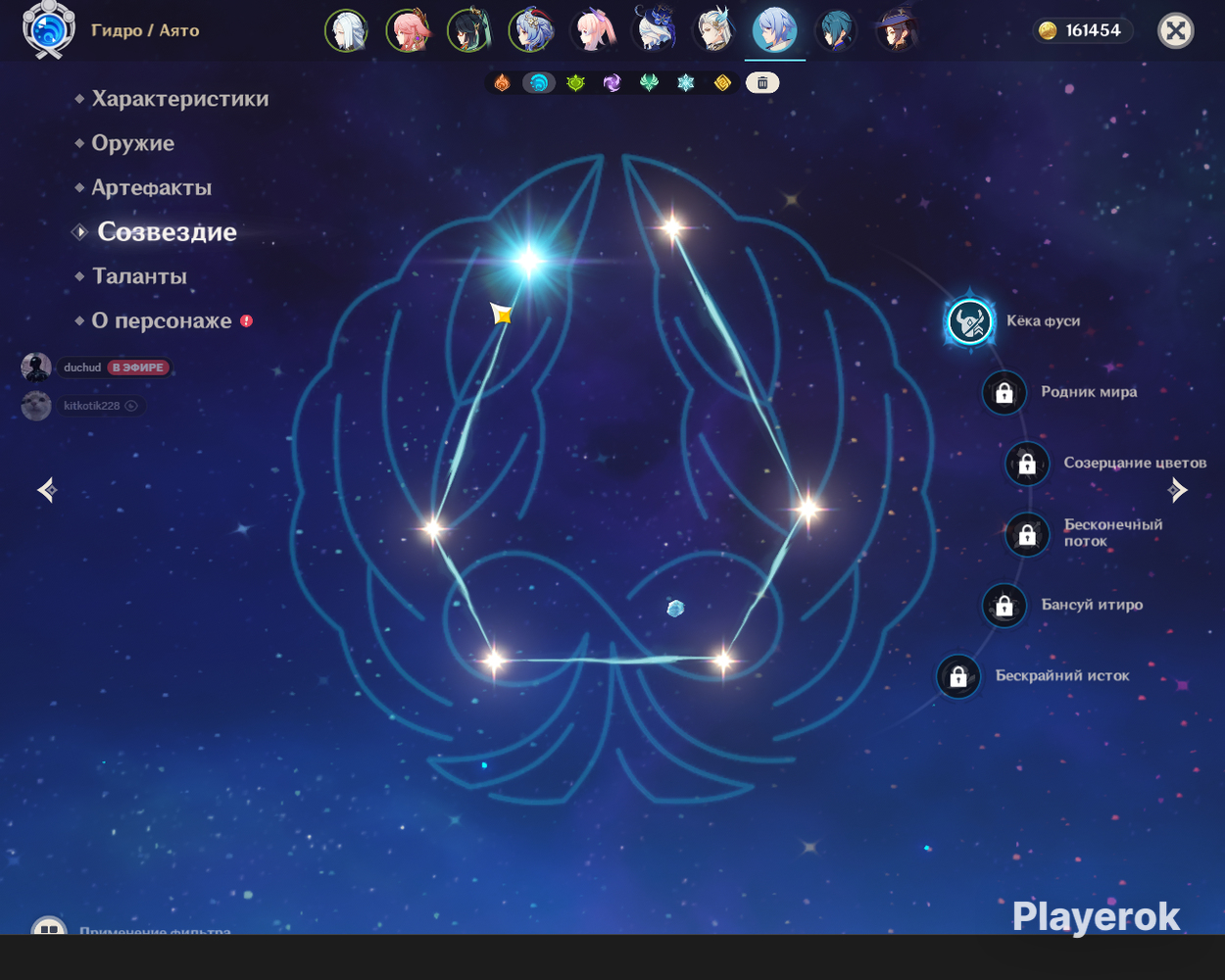
Task: Click the Гидро / Аято title
Action: pyautogui.click(x=145, y=30)
